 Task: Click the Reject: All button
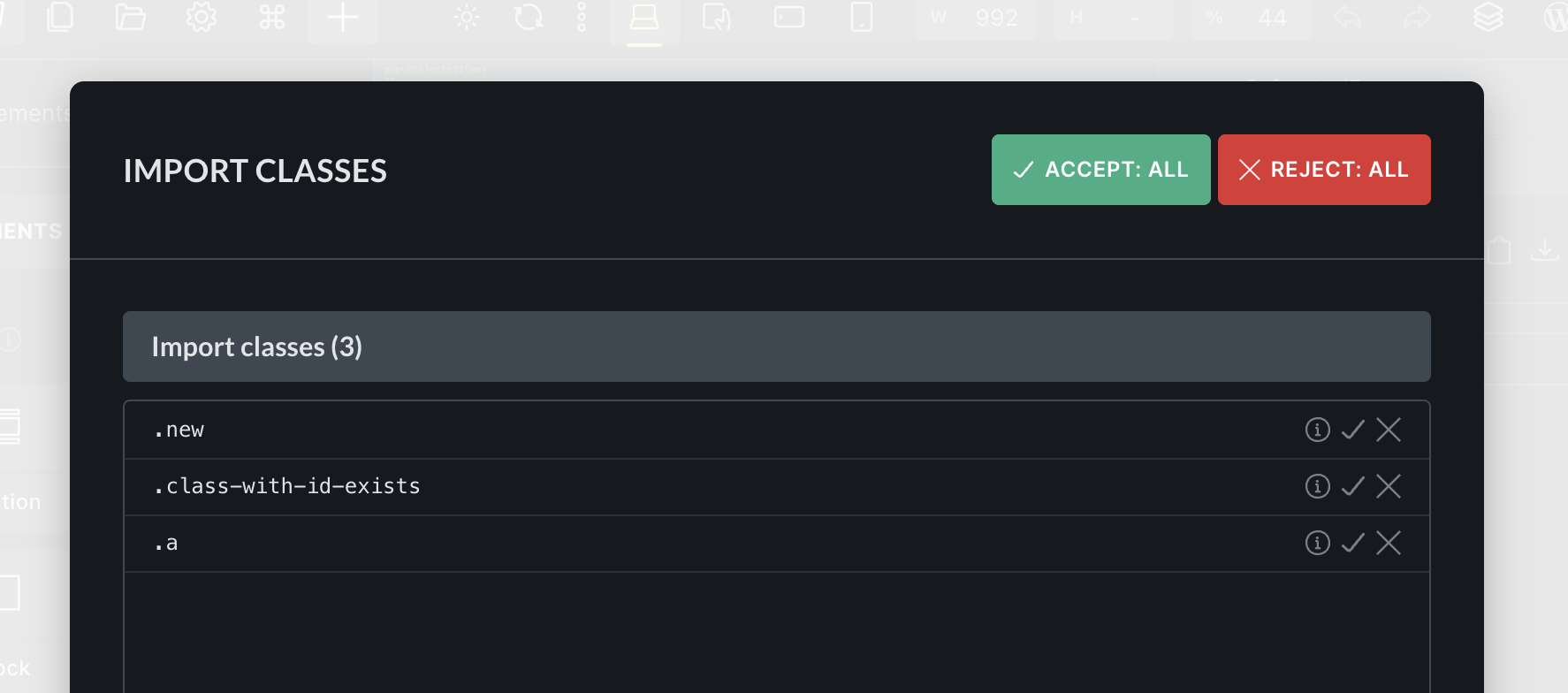(1323, 170)
